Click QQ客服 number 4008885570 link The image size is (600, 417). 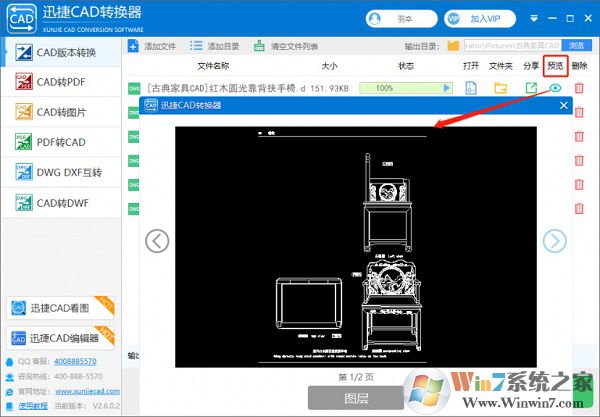[75, 361]
